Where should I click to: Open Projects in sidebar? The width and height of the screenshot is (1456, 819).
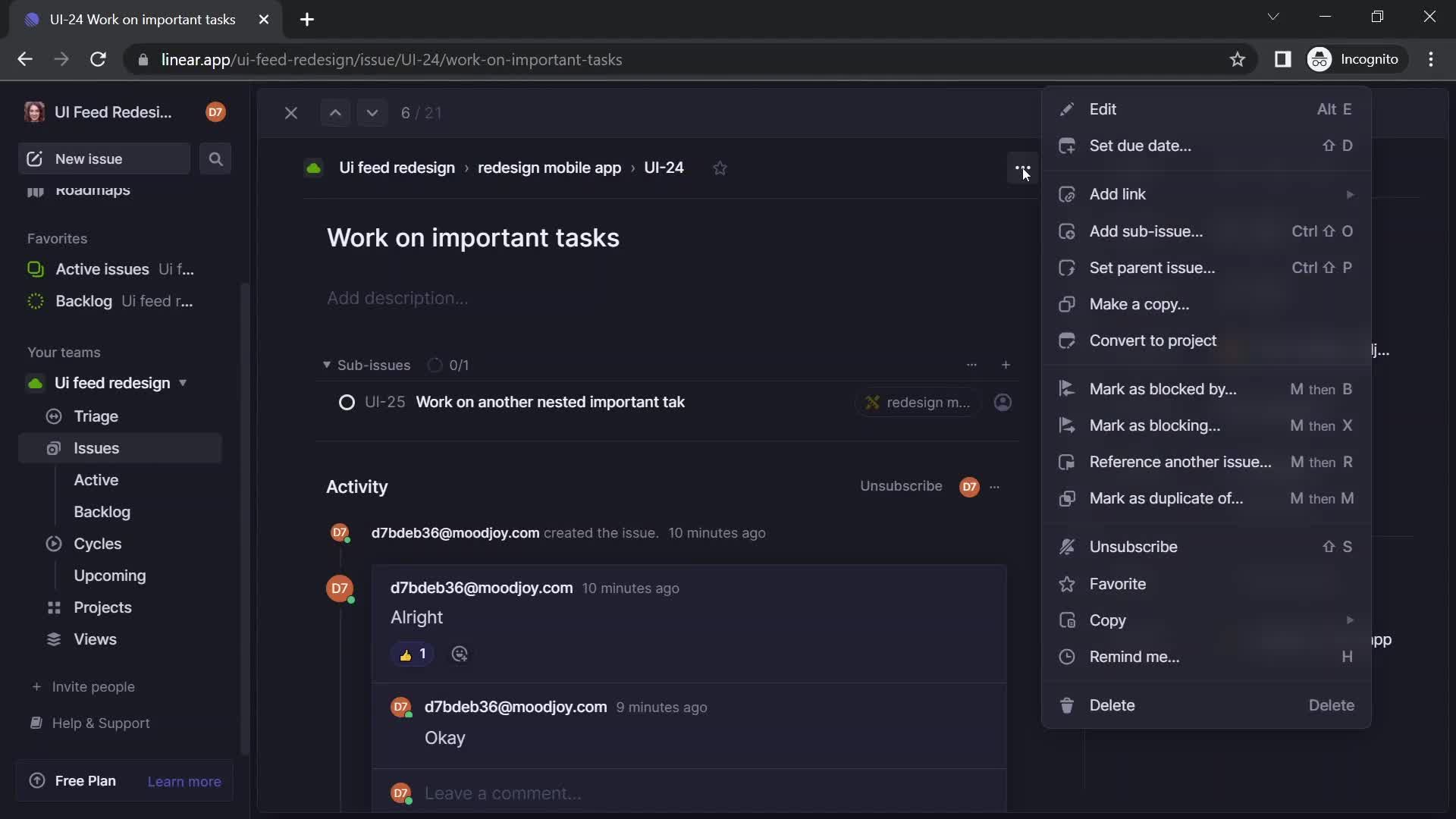point(120,607)
